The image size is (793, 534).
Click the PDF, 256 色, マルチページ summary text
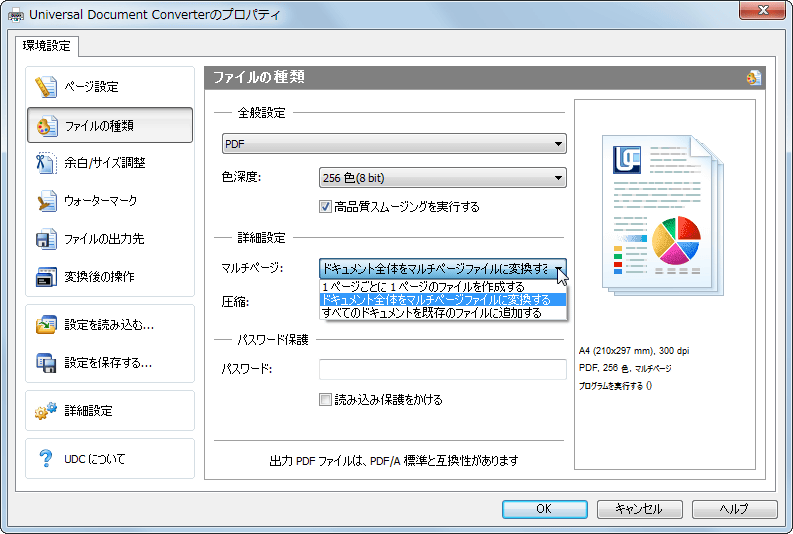pos(625,368)
